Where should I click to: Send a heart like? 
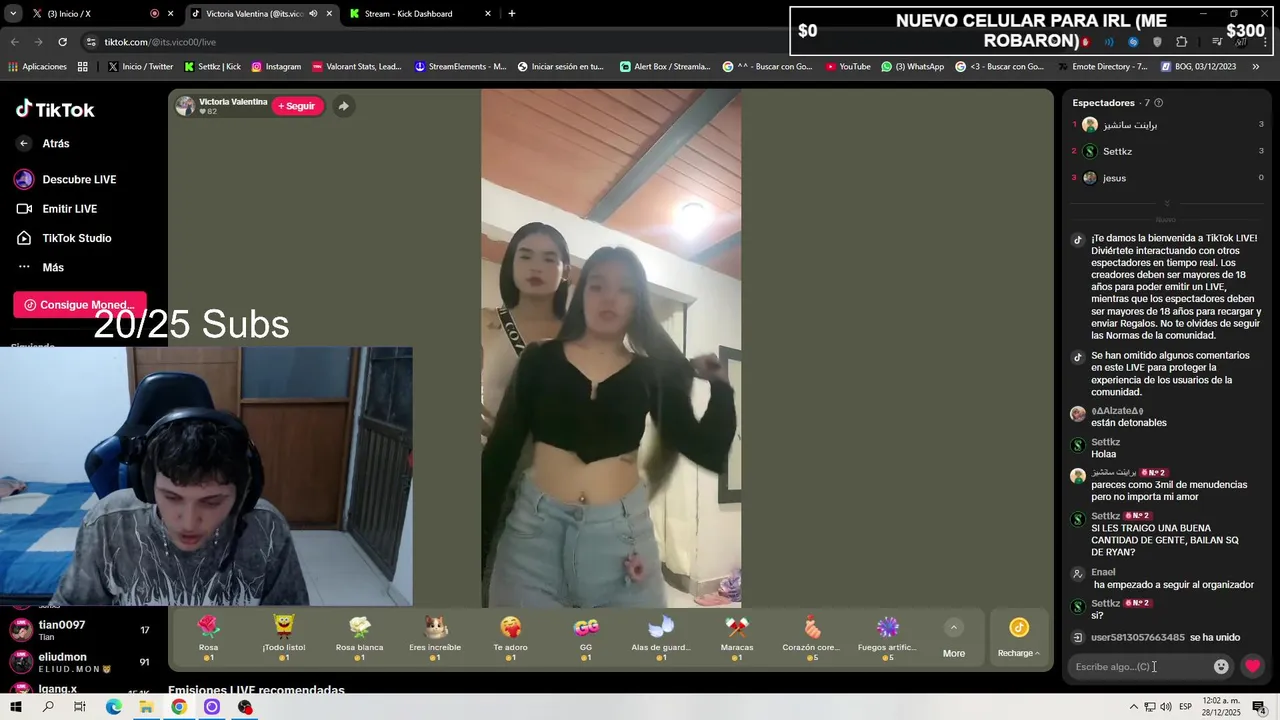[1252, 666]
